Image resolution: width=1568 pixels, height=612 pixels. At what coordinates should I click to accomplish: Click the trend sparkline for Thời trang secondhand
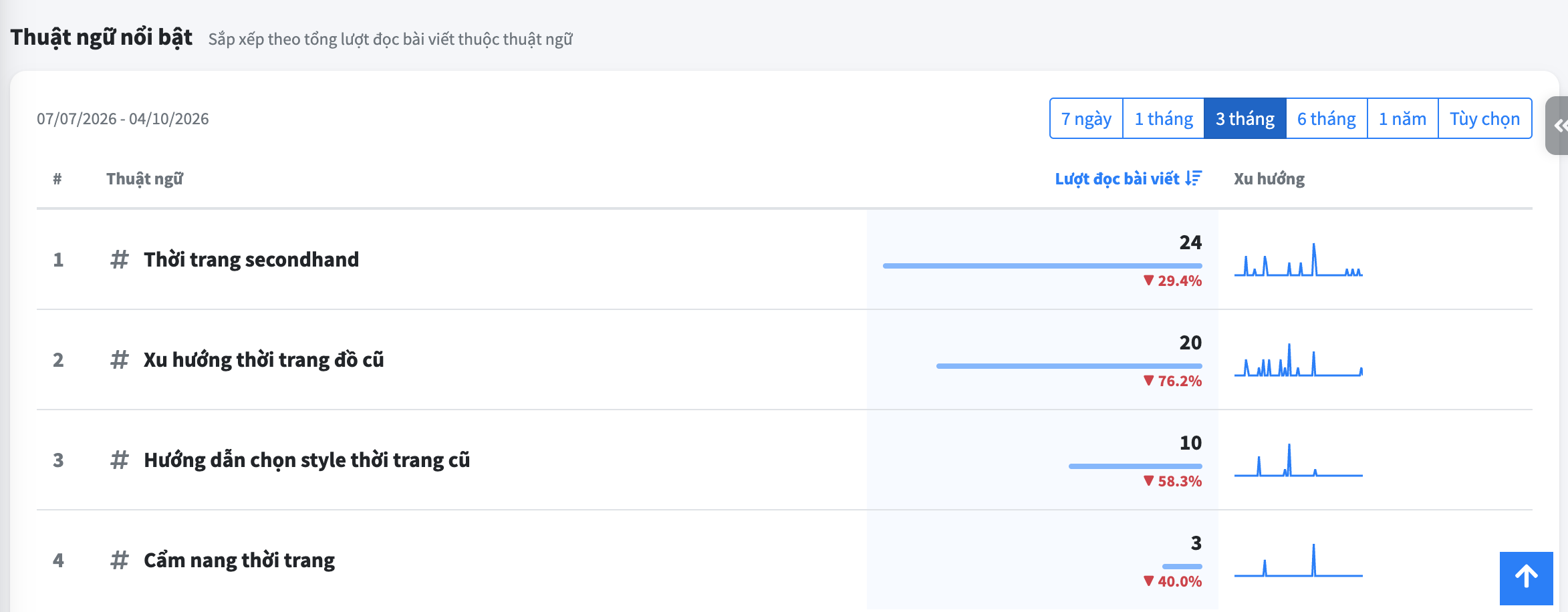(1298, 259)
